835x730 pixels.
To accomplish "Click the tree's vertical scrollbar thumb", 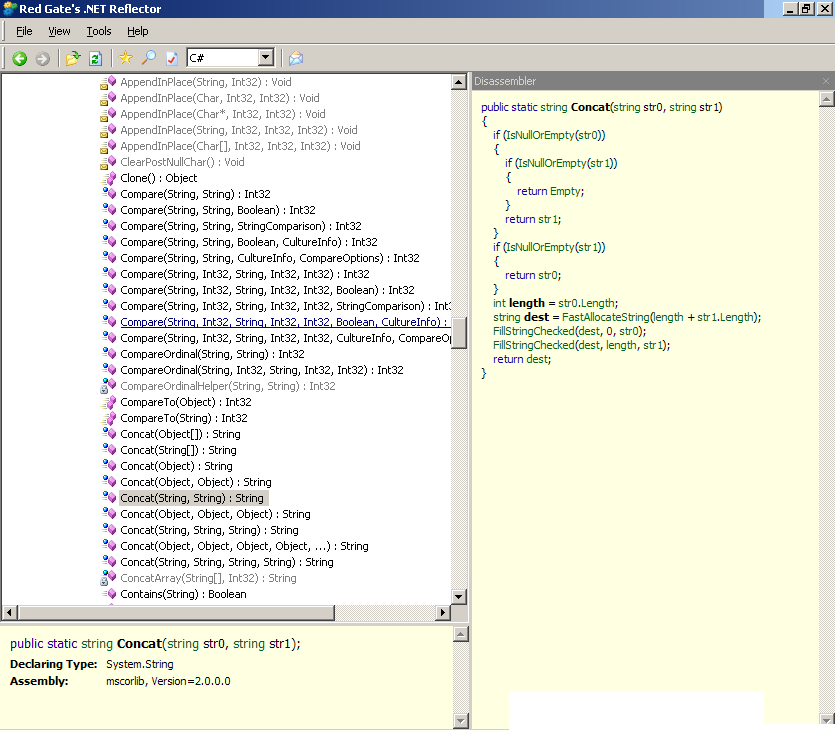I will (459, 333).
